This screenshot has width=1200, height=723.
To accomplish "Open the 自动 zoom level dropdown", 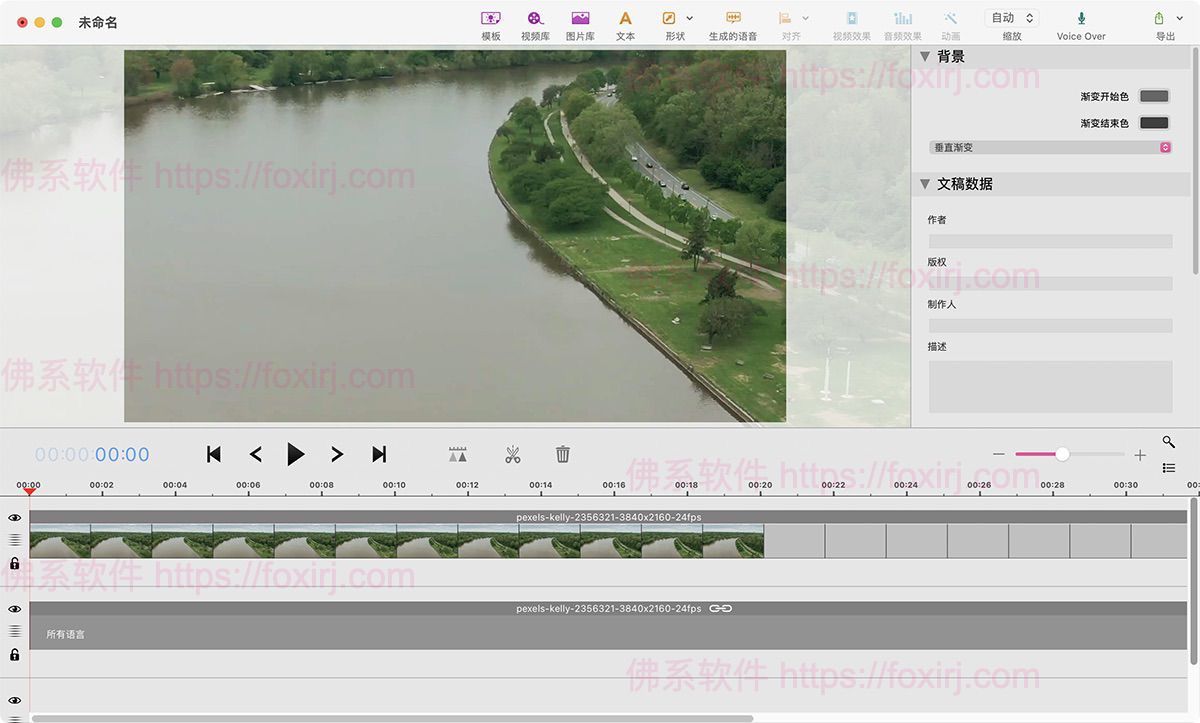I will click(x=1011, y=18).
